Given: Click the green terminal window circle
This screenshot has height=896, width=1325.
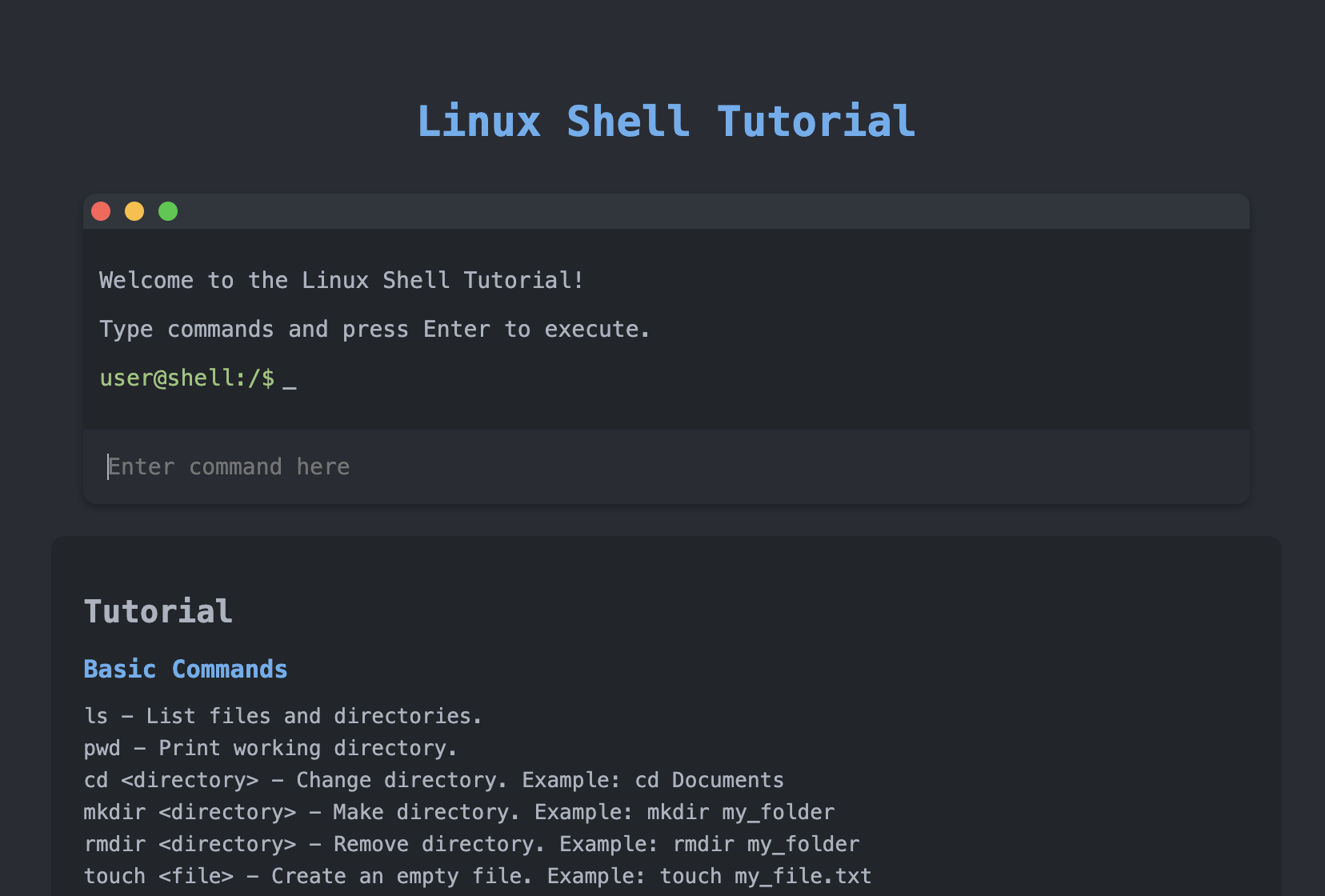Looking at the screenshot, I should [x=168, y=210].
